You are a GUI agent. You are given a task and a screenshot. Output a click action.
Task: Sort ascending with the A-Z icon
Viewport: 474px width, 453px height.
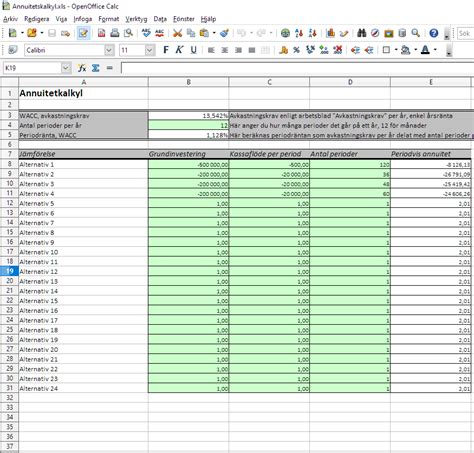[299, 33]
